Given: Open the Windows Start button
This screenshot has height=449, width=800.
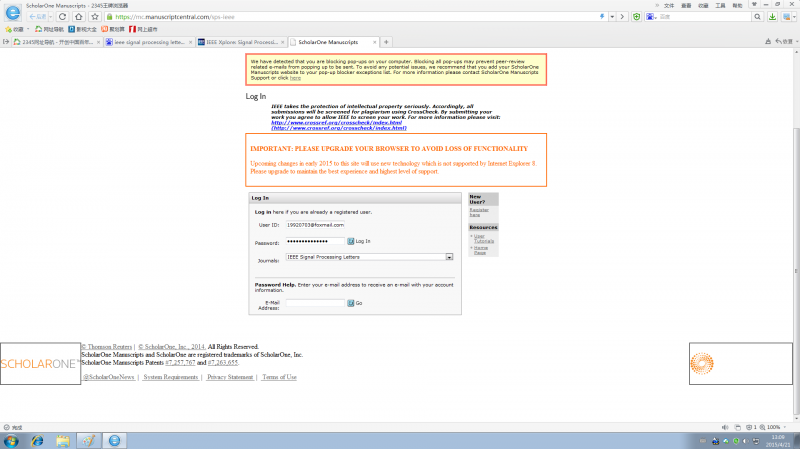Looking at the screenshot, I should (11, 441).
